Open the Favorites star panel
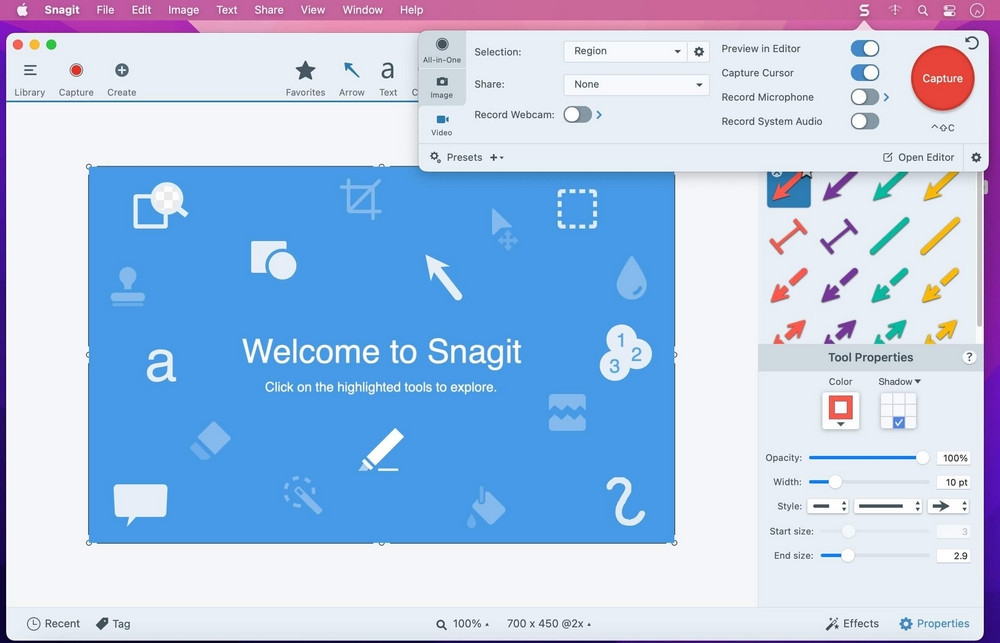Screen dimensions: 1000x643 pyautogui.click(x=305, y=72)
